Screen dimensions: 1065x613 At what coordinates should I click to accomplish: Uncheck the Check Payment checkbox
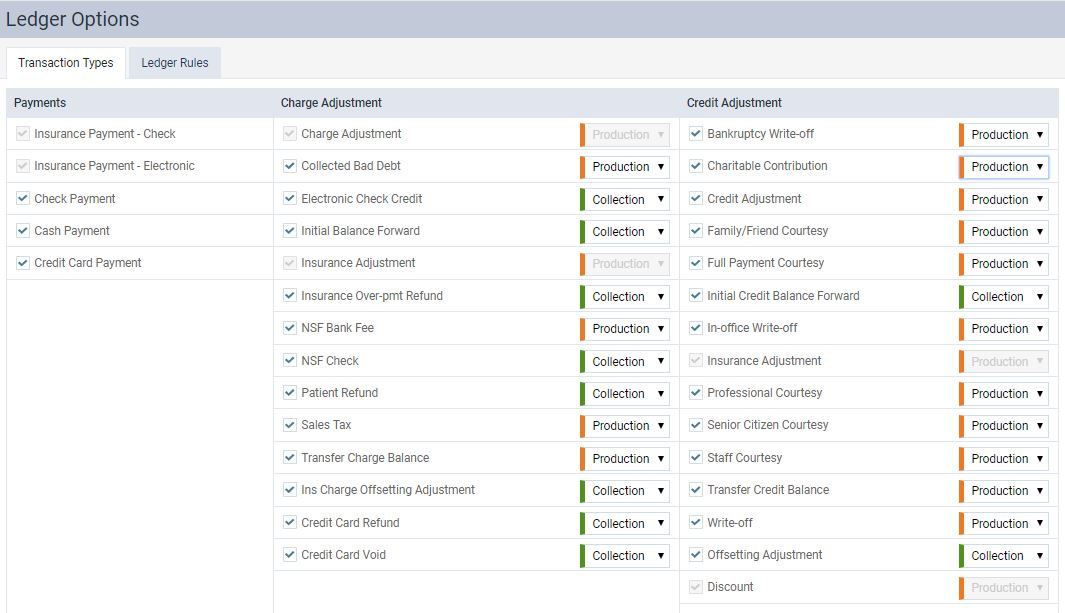[x=23, y=199]
